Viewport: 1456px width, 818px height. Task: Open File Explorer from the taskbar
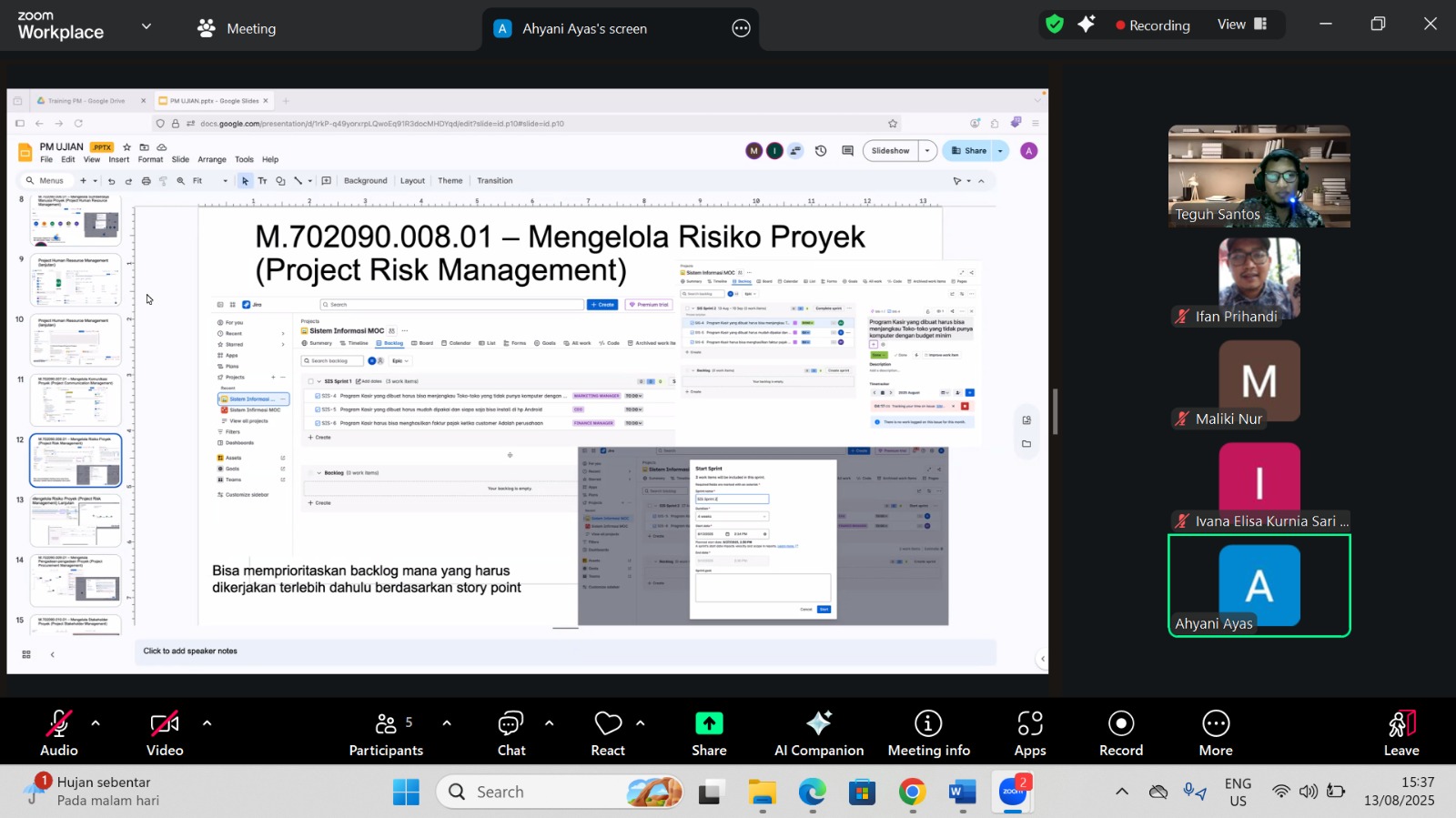[x=763, y=792]
